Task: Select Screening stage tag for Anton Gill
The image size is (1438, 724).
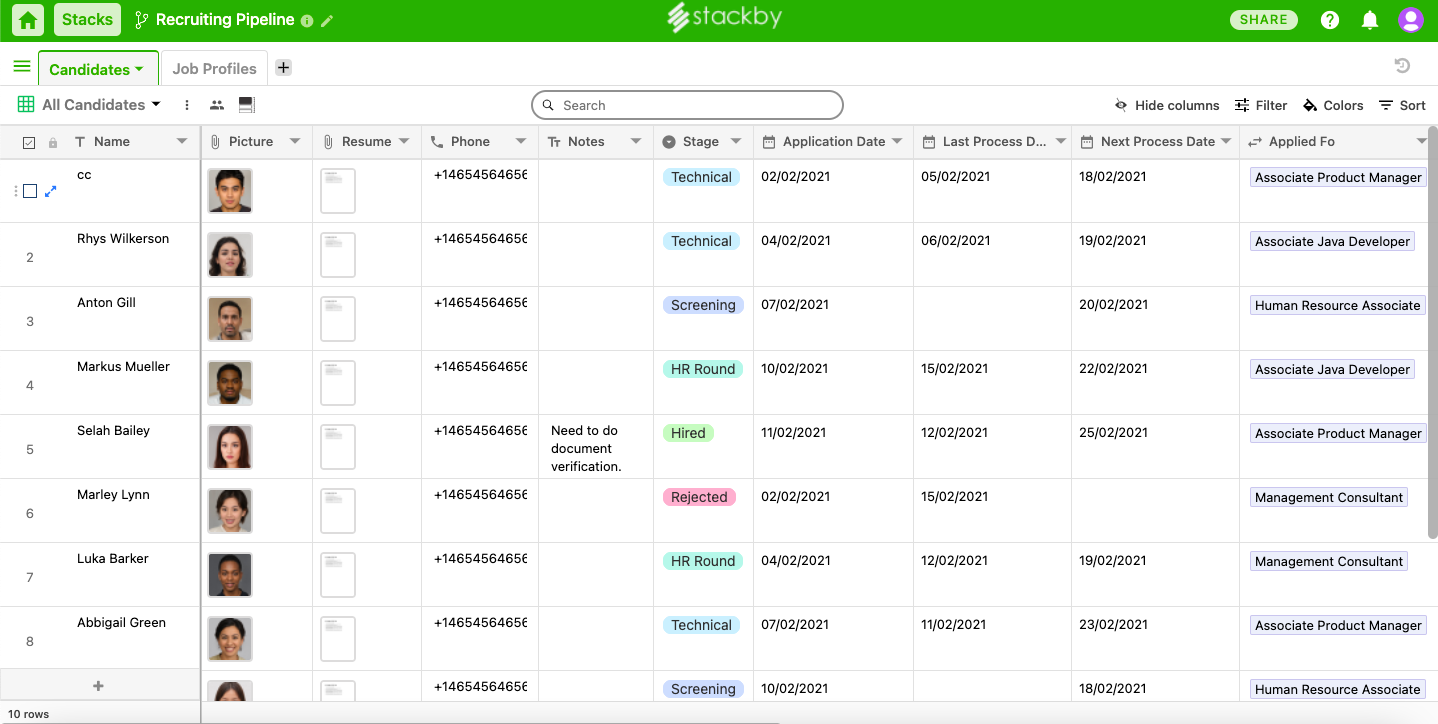Action: pyautogui.click(x=703, y=305)
